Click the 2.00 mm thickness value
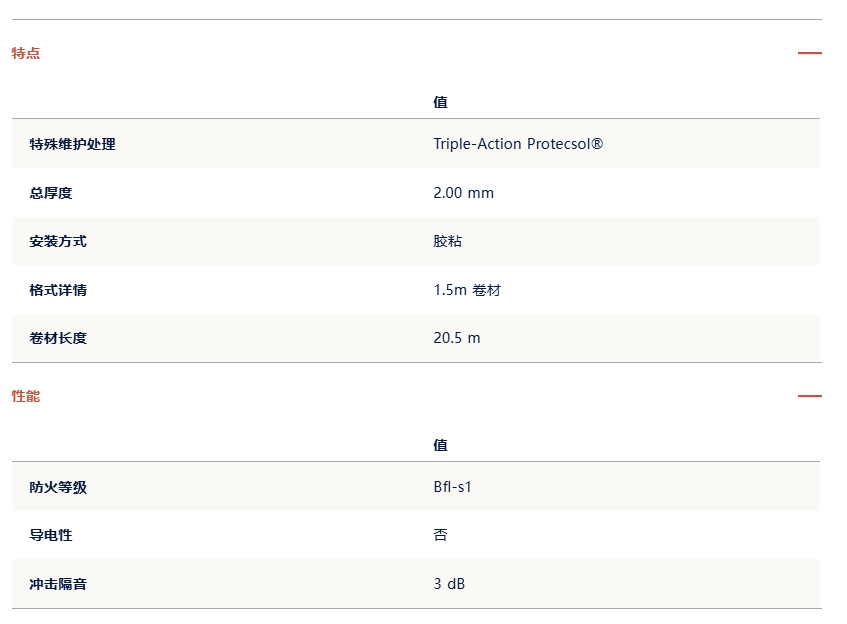847x624 pixels. pyautogui.click(x=463, y=193)
